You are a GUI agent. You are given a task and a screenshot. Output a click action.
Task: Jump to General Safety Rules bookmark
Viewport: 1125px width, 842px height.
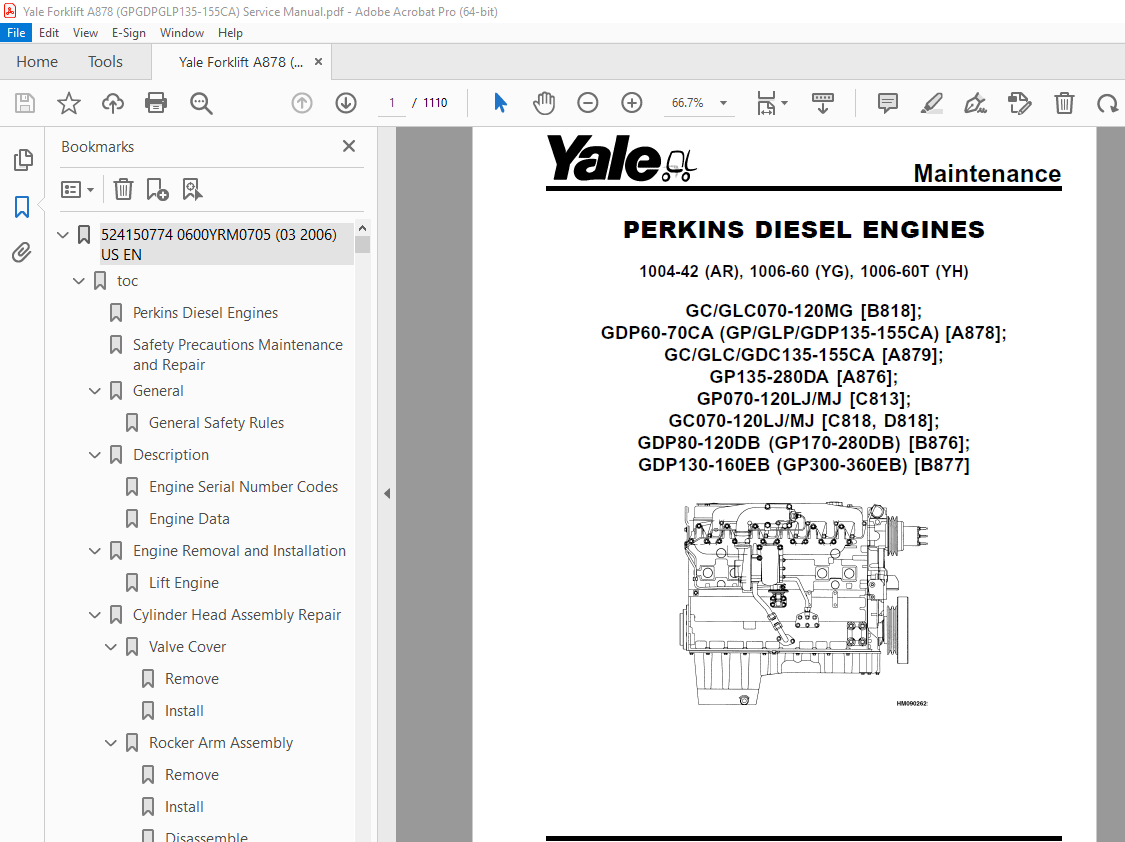pos(216,423)
